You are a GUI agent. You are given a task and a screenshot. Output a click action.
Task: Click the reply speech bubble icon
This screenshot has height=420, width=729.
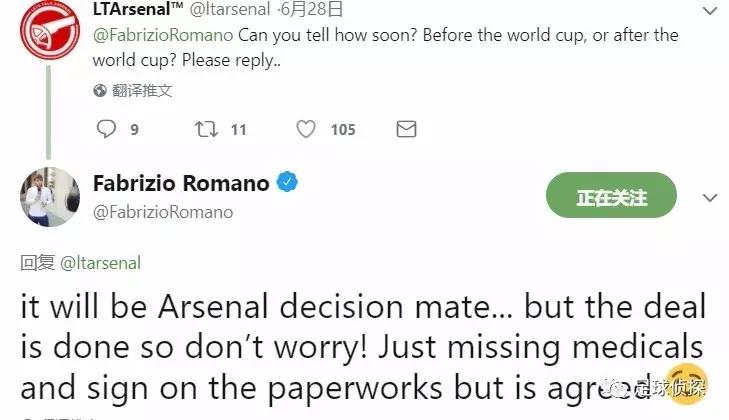[106, 129]
